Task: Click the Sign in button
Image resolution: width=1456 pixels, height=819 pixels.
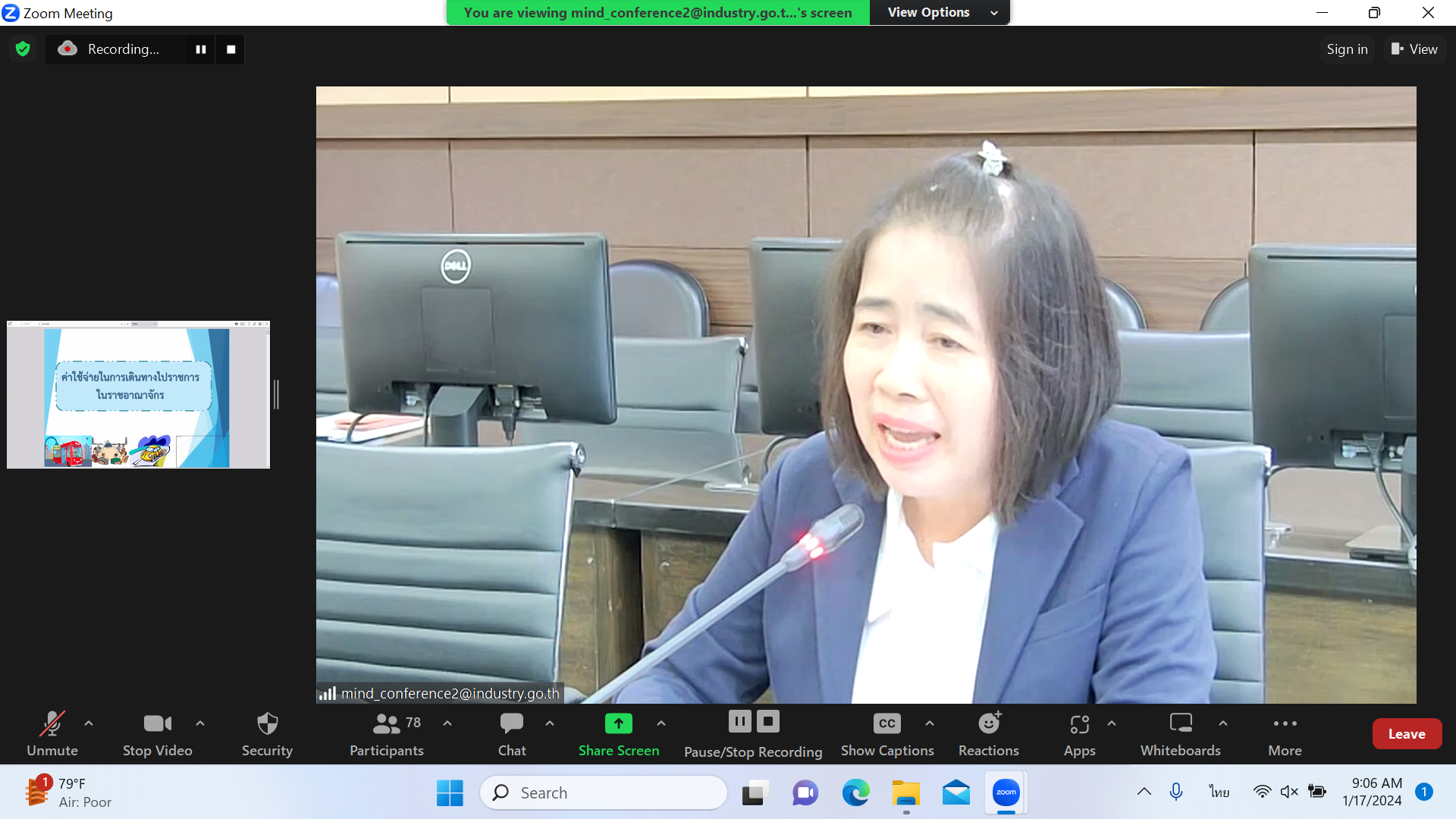Action: (1347, 49)
